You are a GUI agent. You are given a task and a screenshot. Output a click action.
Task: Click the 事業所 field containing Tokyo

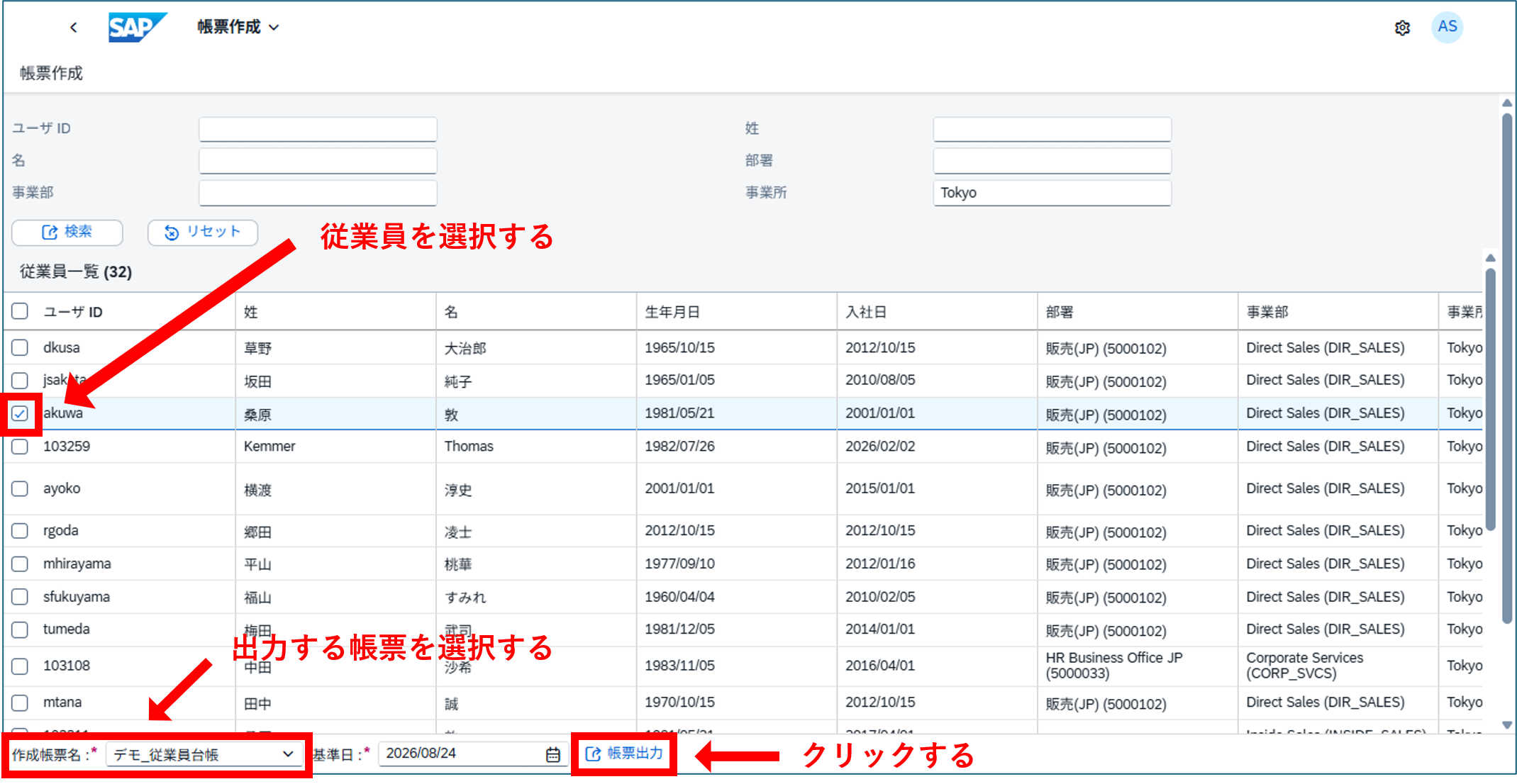(1052, 193)
